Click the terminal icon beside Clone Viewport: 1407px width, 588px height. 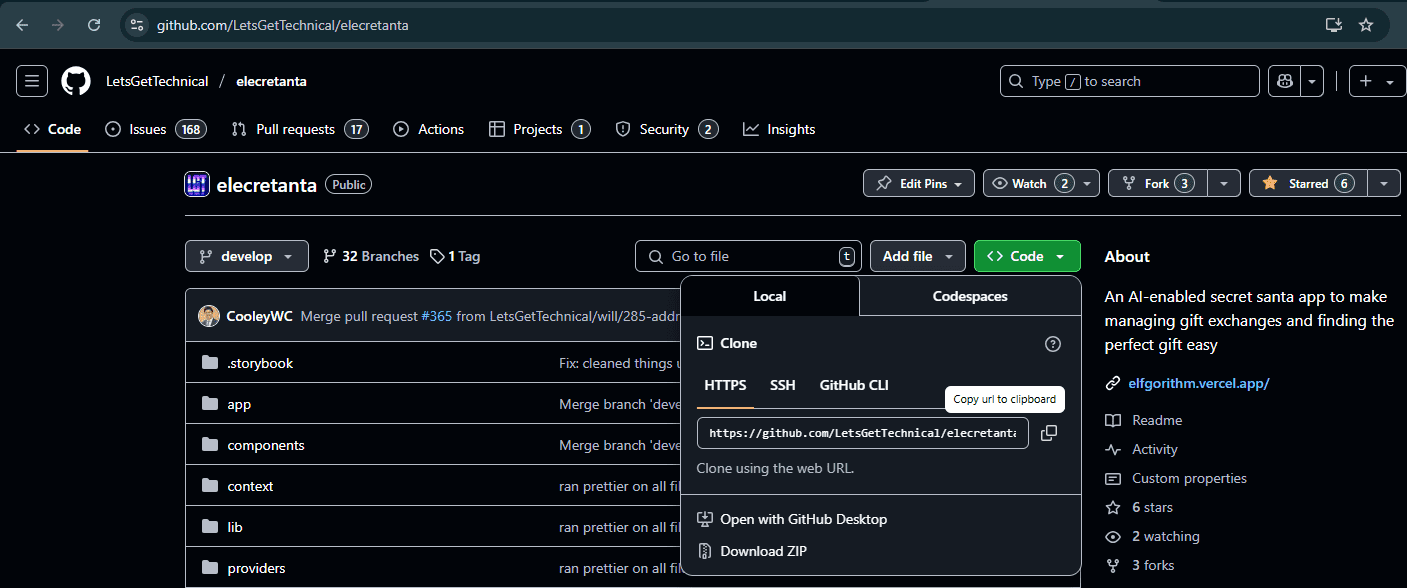[x=705, y=343]
